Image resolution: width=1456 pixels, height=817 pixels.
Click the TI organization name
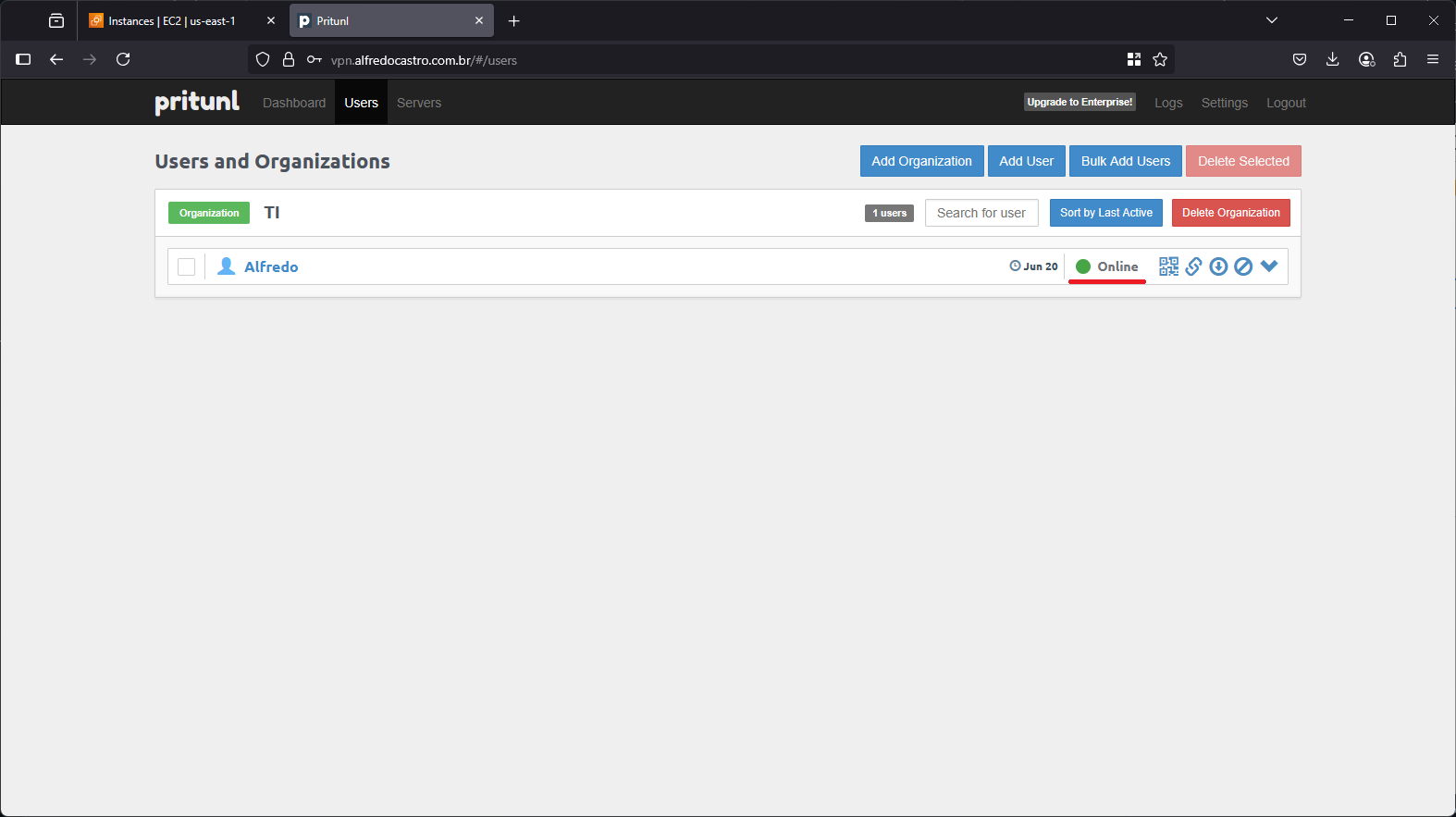point(272,213)
